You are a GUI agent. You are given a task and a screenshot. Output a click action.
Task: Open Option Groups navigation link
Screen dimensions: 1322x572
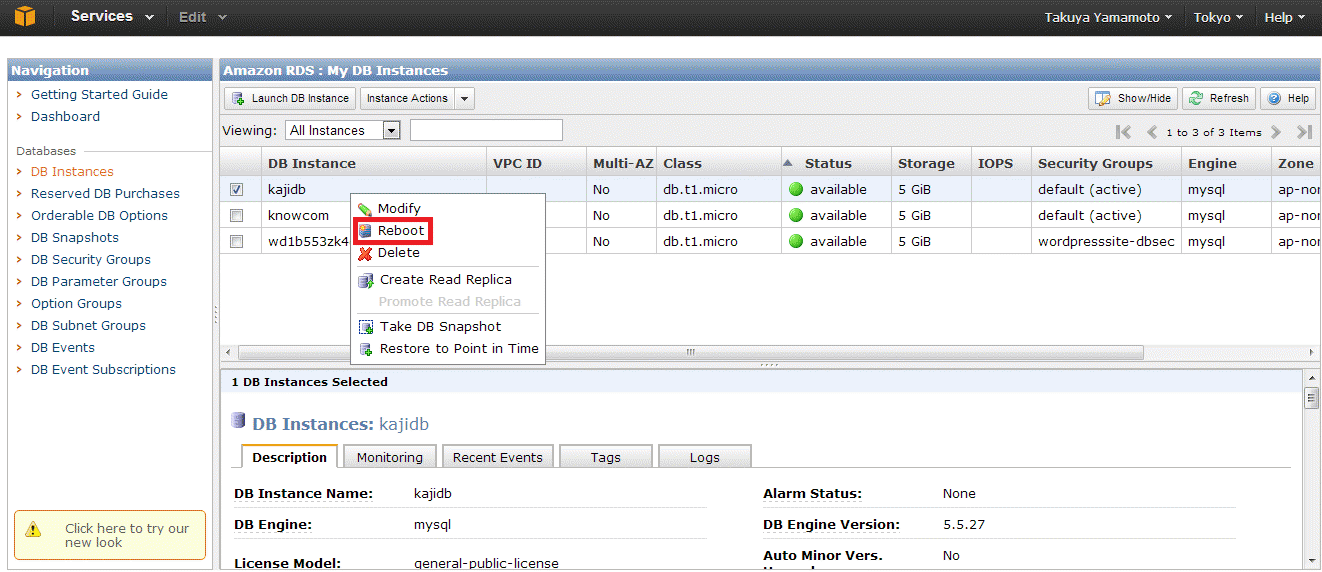point(76,303)
